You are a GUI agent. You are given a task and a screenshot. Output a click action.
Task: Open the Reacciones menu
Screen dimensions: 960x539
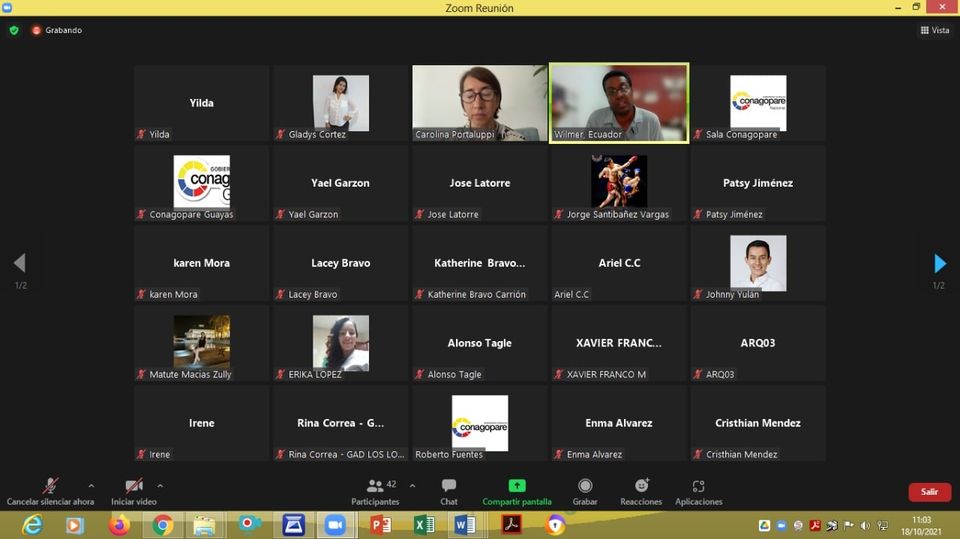coord(641,486)
